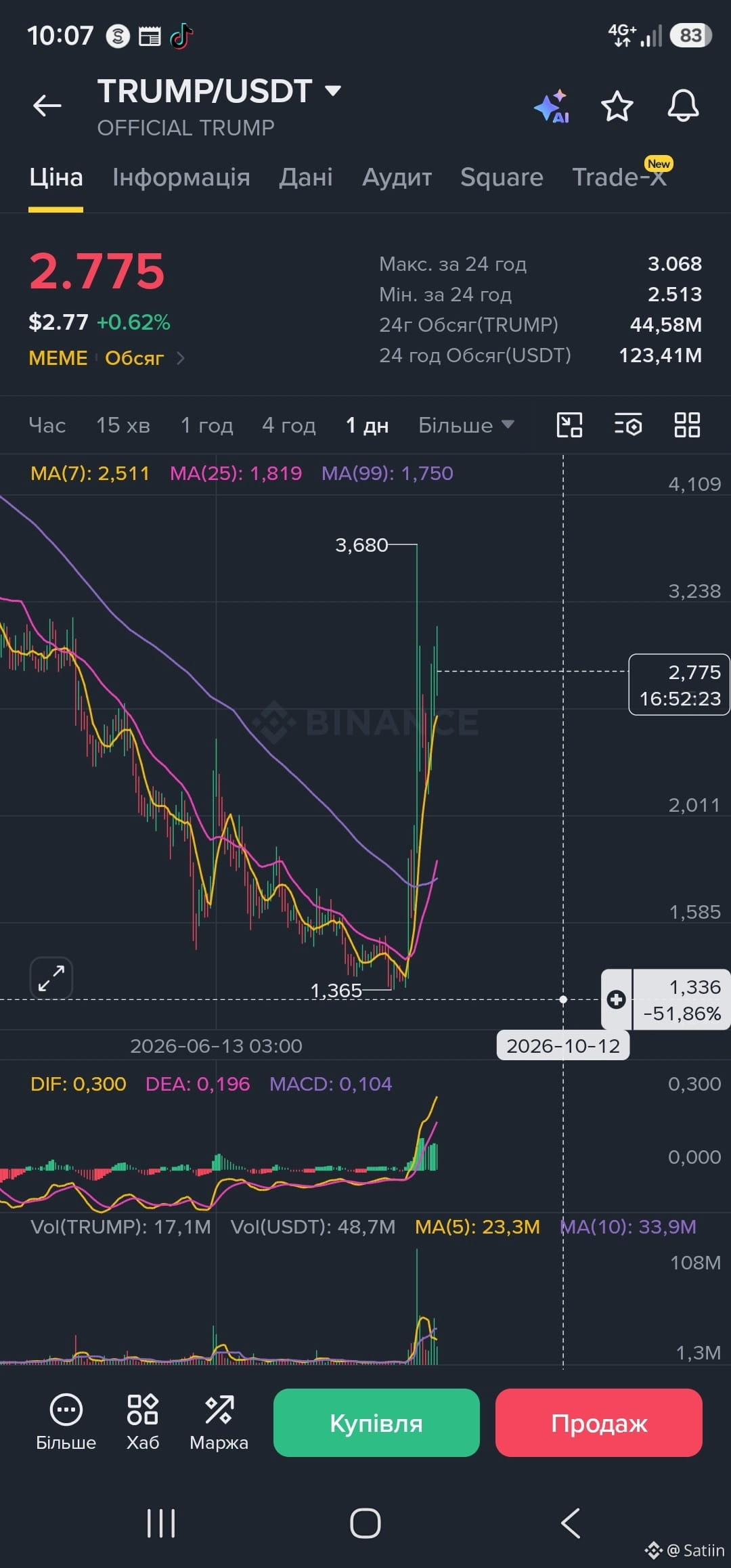Open the MEME category tag
Viewport: 731px width, 1568px height.
[58, 358]
